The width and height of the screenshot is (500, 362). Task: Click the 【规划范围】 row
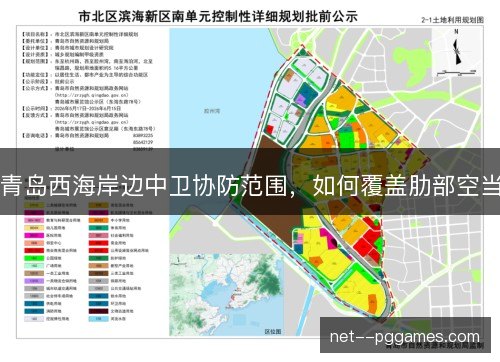click(x=87, y=64)
